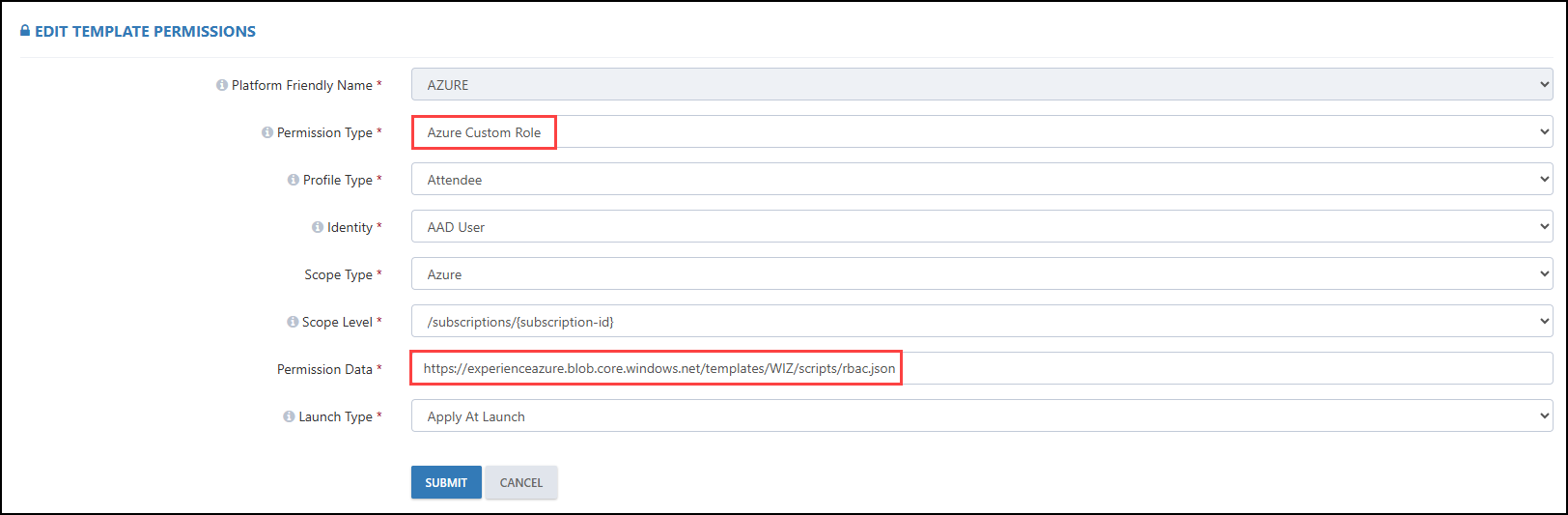Click info icon beside Launch Type
Image resolution: width=1568 pixels, height=515 pixels.
[x=289, y=416]
